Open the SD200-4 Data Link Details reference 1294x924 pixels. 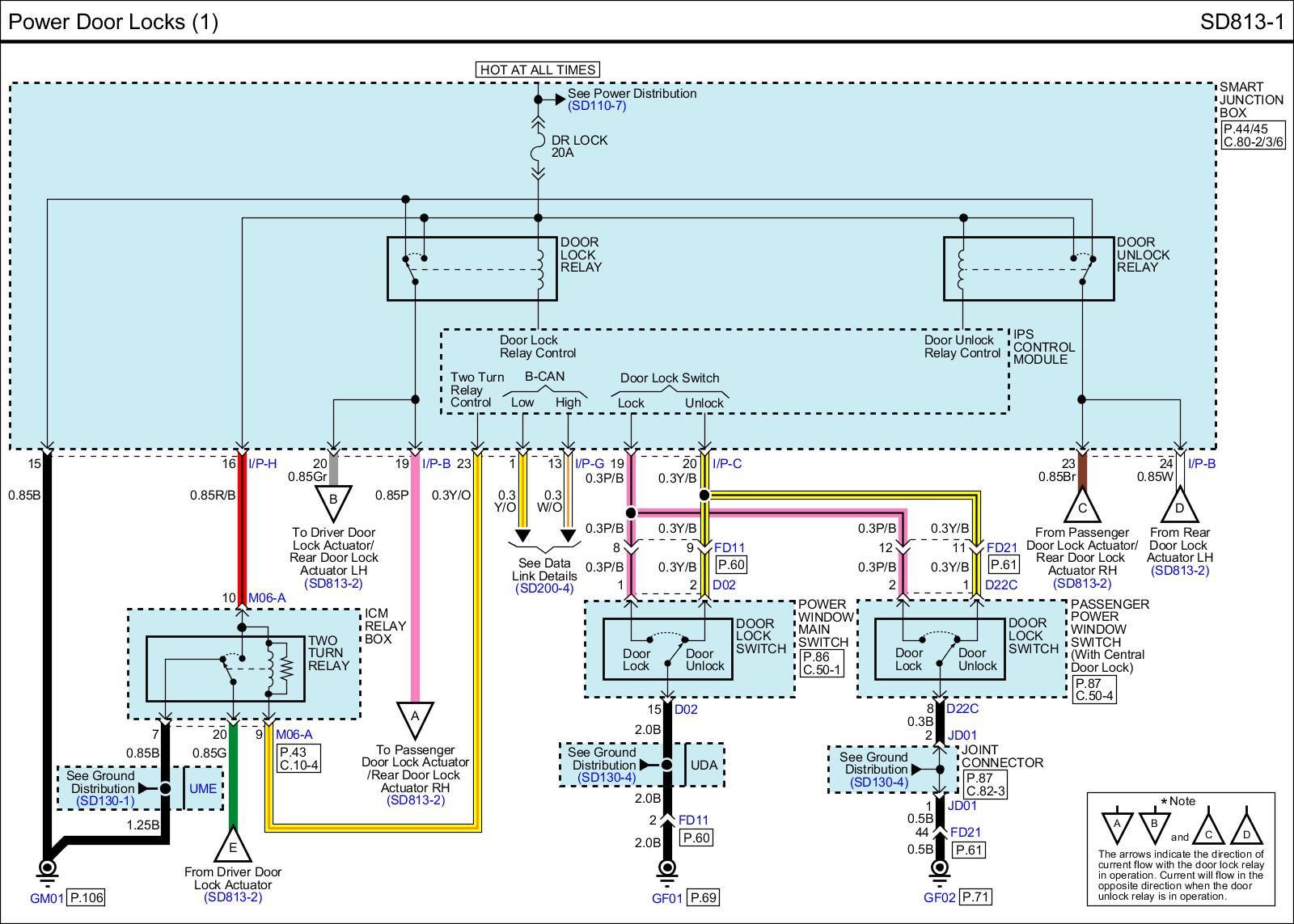click(543, 589)
